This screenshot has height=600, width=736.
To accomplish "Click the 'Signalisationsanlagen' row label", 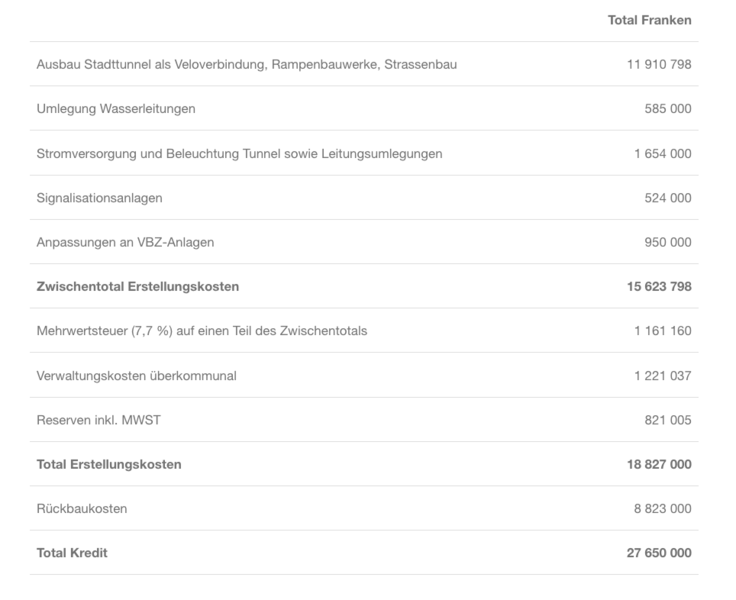I will (x=99, y=198).
